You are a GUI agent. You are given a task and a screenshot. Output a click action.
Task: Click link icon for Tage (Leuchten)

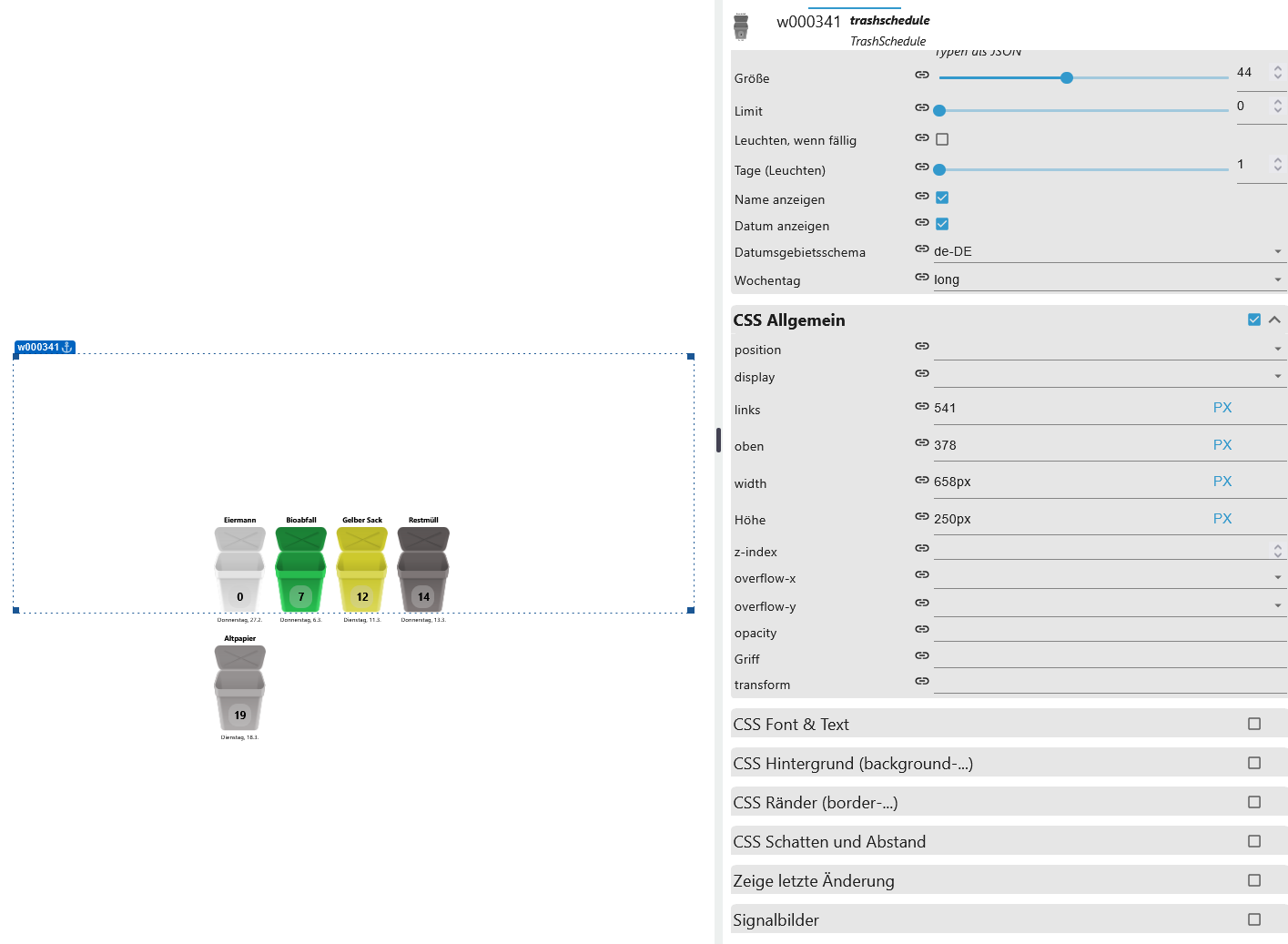[922, 167]
